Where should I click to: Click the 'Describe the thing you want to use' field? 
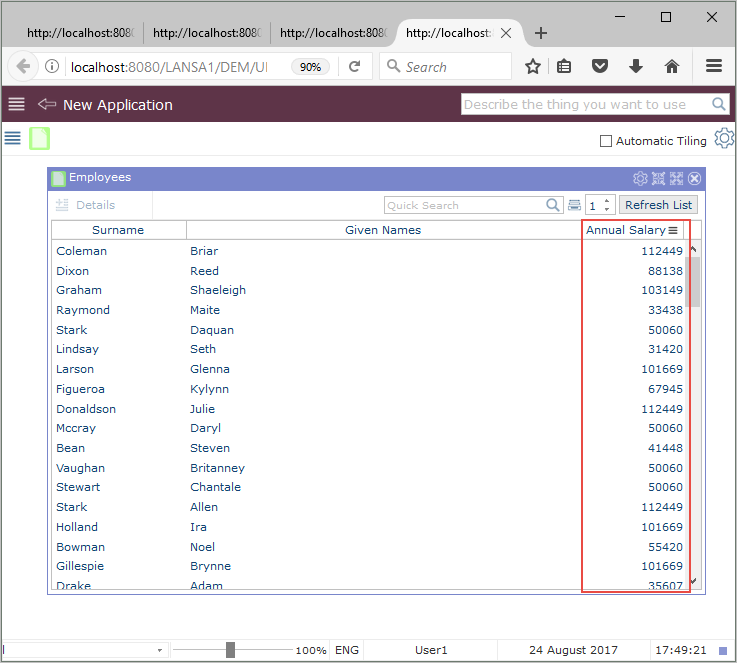click(x=585, y=104)
